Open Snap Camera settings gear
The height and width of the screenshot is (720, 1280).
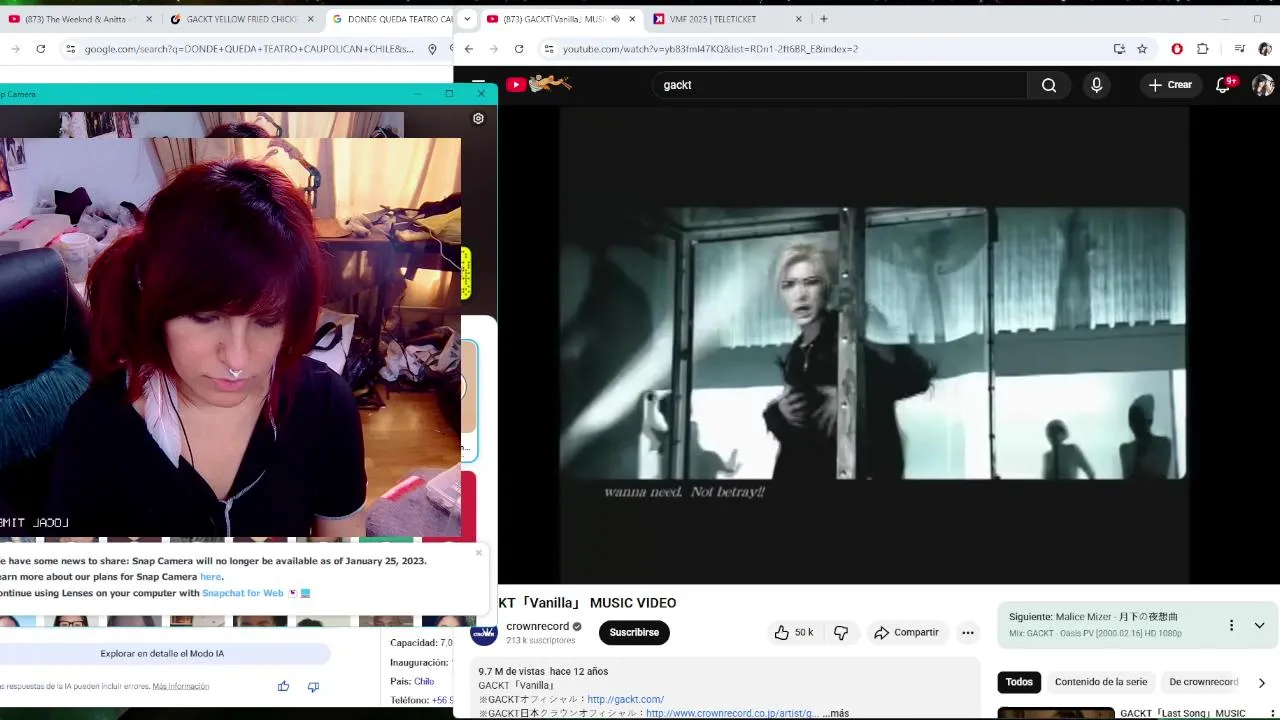click(x=478, y=118)
